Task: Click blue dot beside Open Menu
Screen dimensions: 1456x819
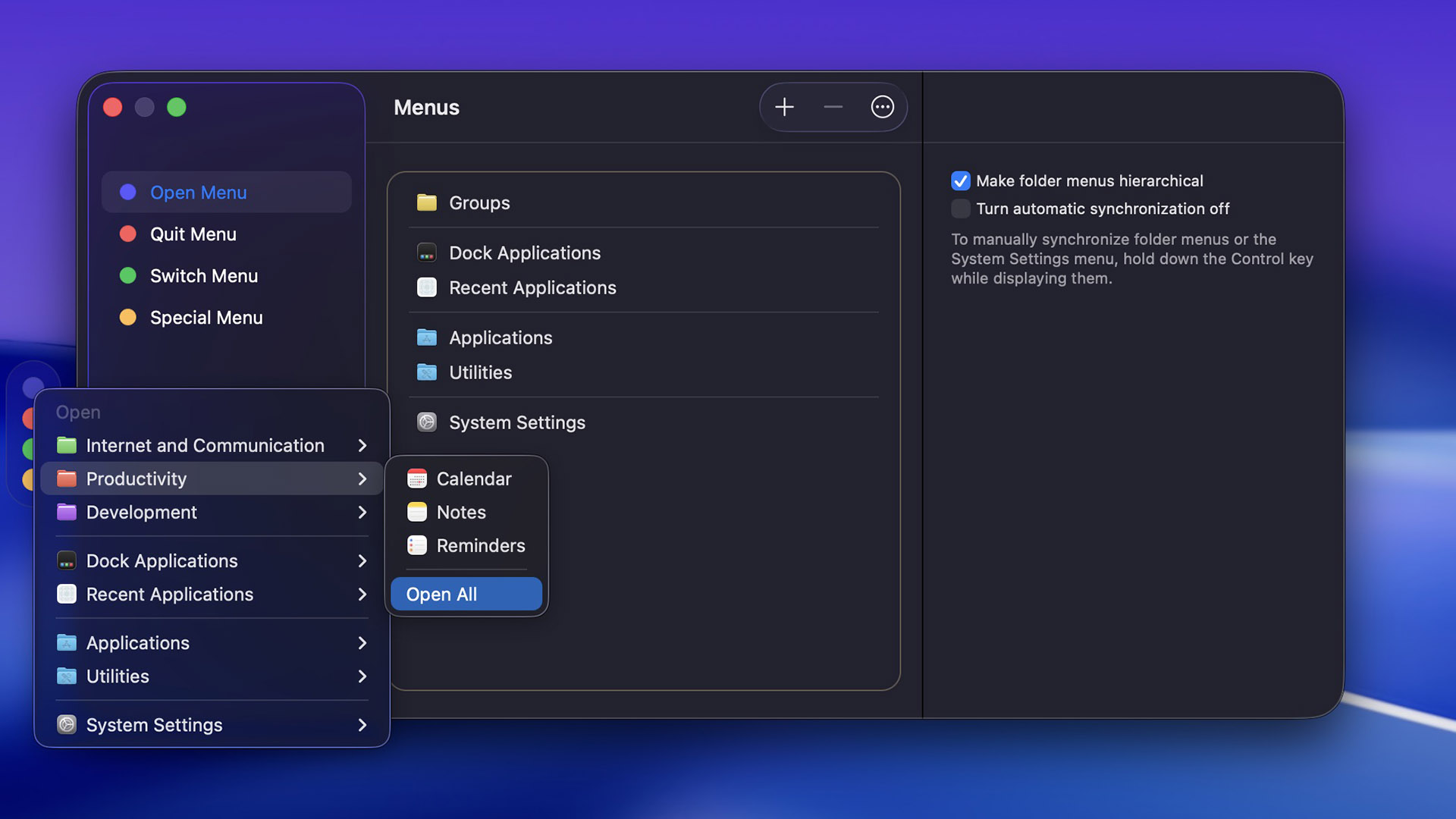Action: (128, 192)
